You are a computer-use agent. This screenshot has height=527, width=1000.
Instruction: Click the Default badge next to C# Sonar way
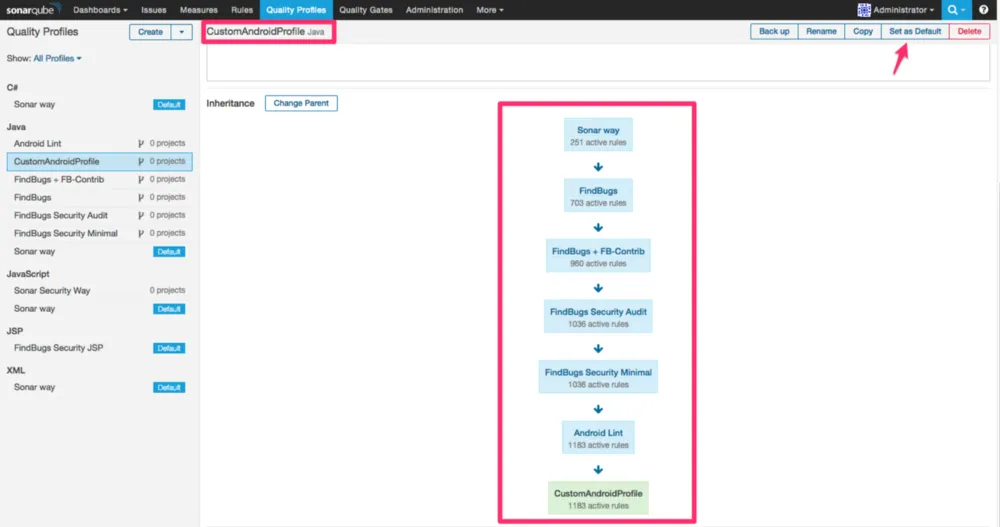[x=169, y=104]
